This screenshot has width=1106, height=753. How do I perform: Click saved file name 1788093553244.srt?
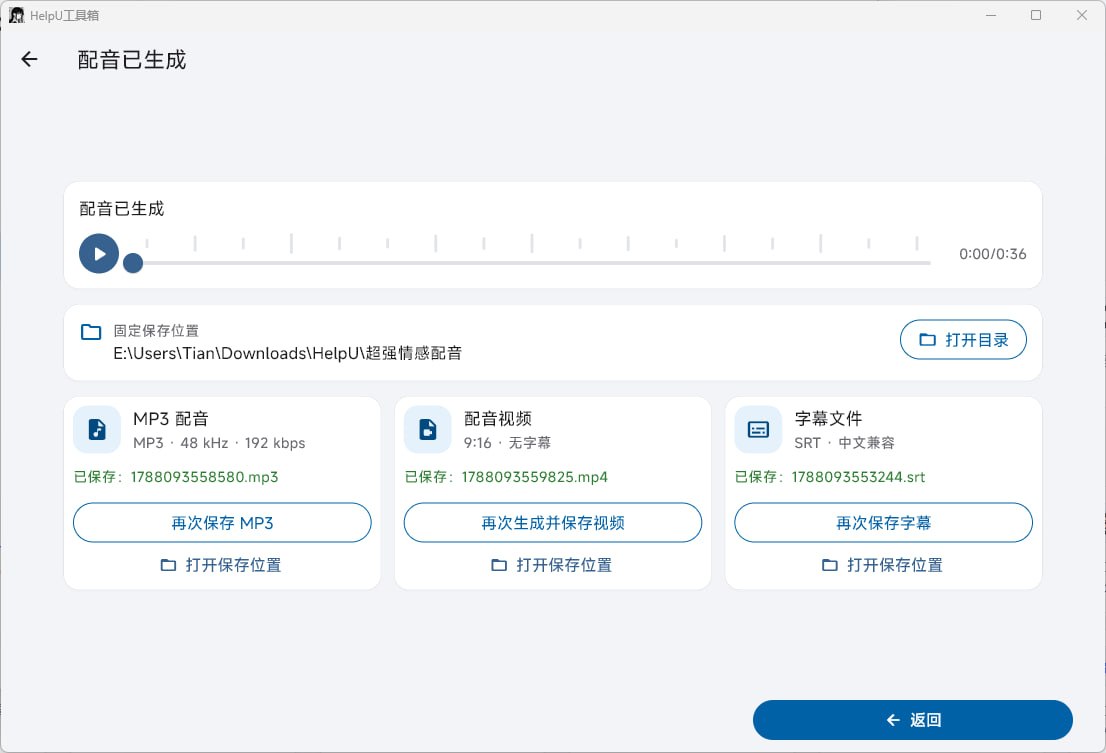tap(858, 477)
